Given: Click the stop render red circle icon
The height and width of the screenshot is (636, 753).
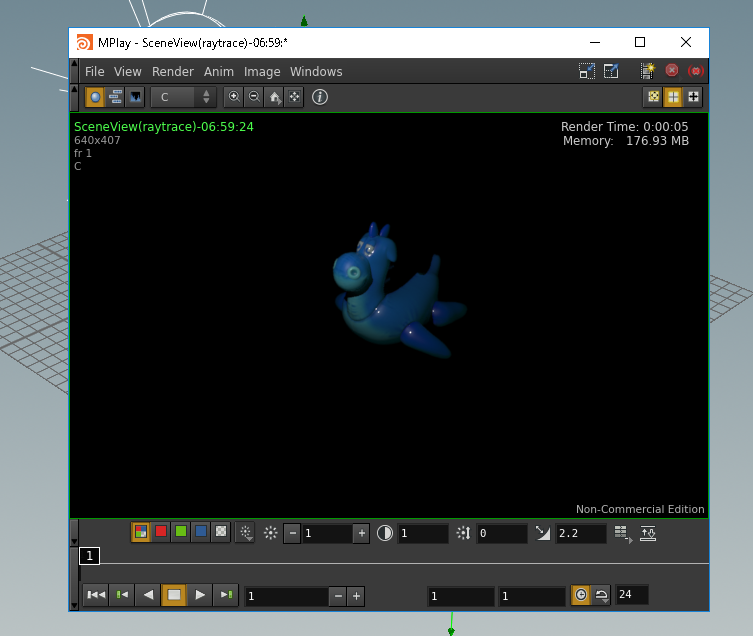Looking at the screenshot, I should pyautogui.click(x=672, y=71).
